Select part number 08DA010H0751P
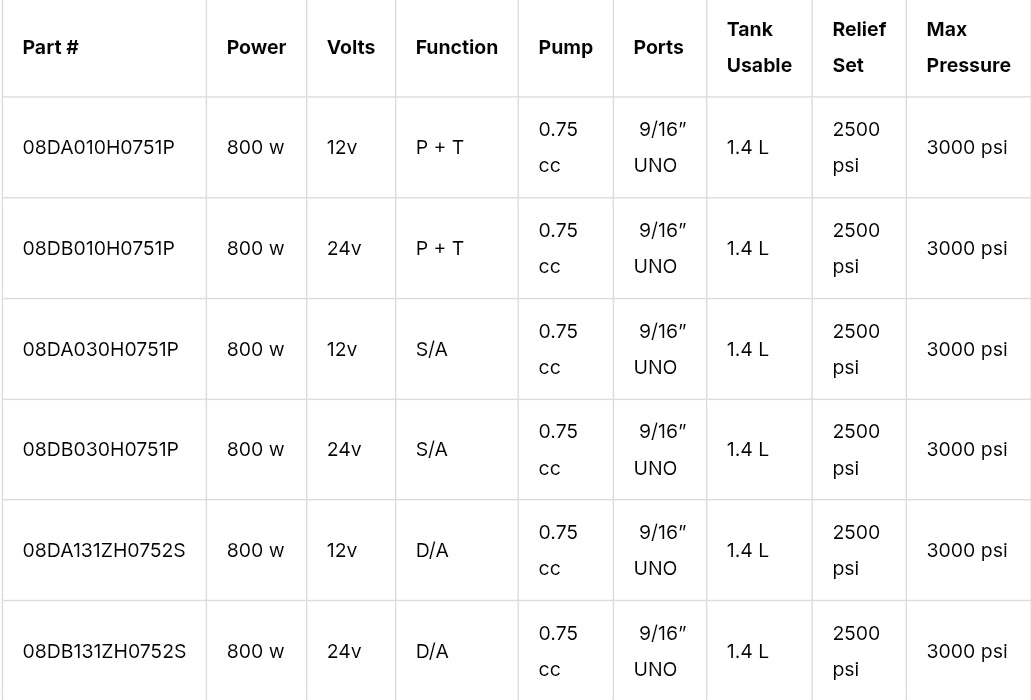The width and height of the screenshot is (1031, 700). [99, 147]
